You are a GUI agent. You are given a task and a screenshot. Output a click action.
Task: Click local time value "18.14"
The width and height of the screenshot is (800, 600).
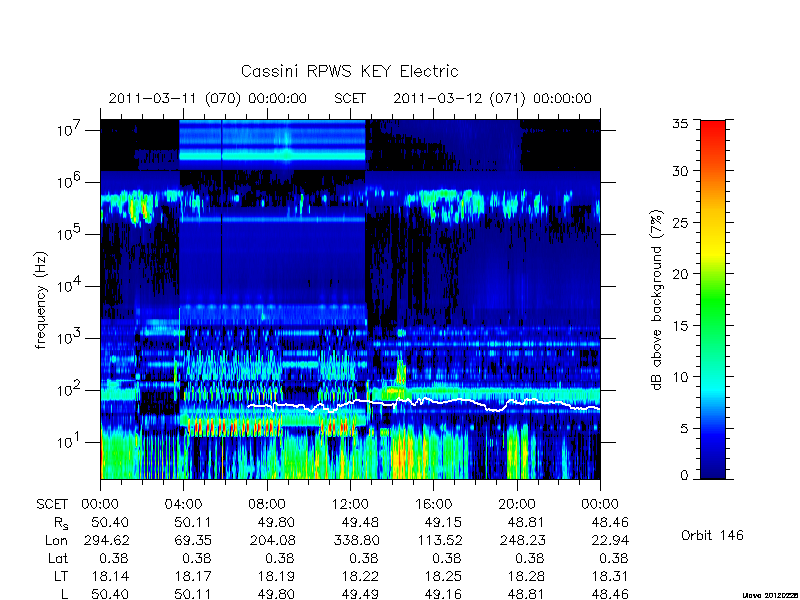coord(110,577)
